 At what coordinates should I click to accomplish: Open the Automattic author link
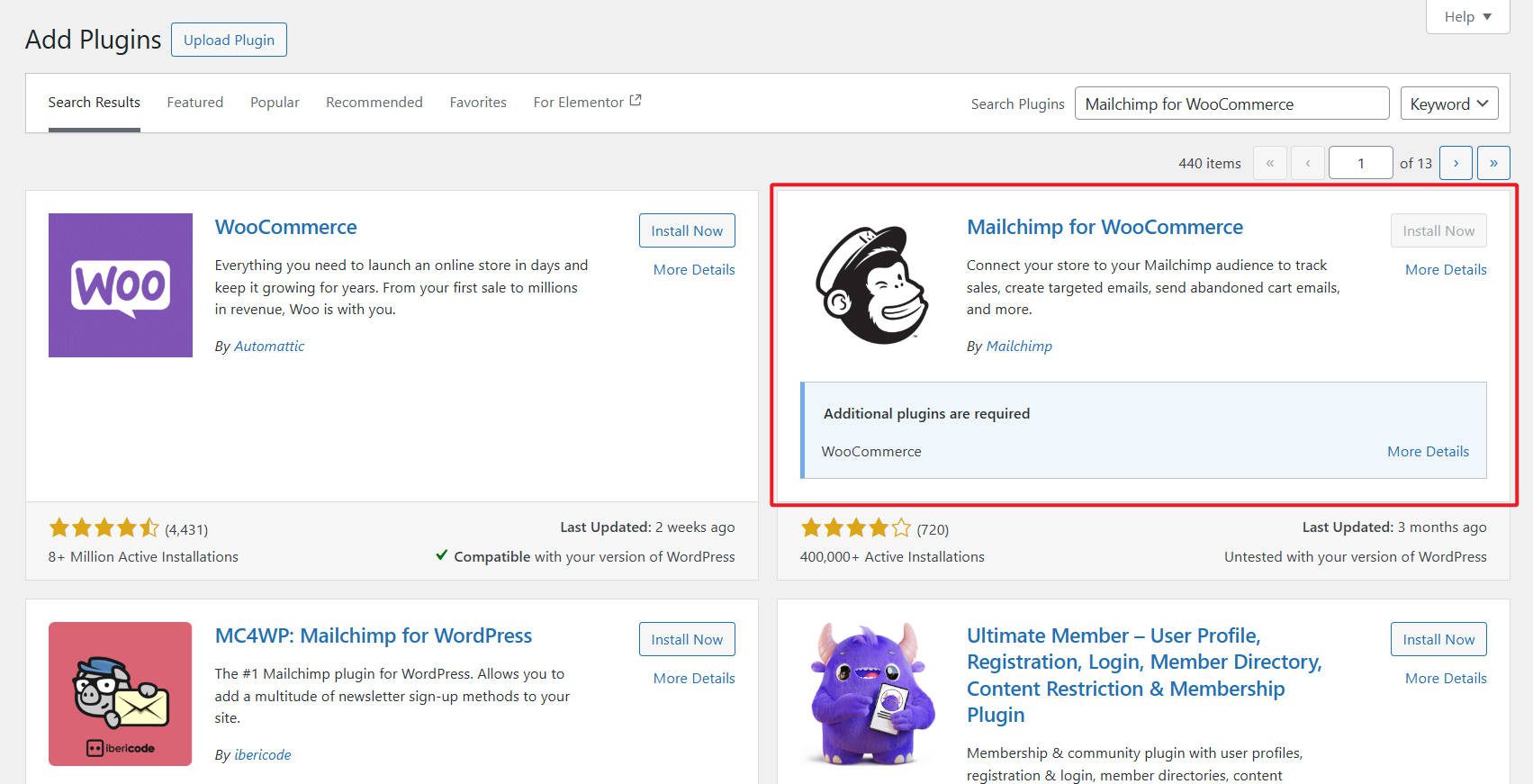[269, 347]
